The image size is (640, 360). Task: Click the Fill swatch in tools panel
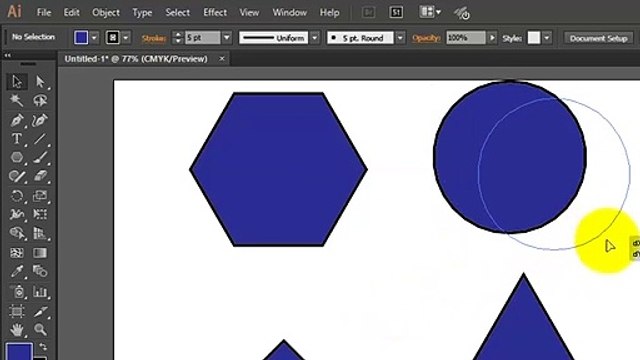coord(19,351)
